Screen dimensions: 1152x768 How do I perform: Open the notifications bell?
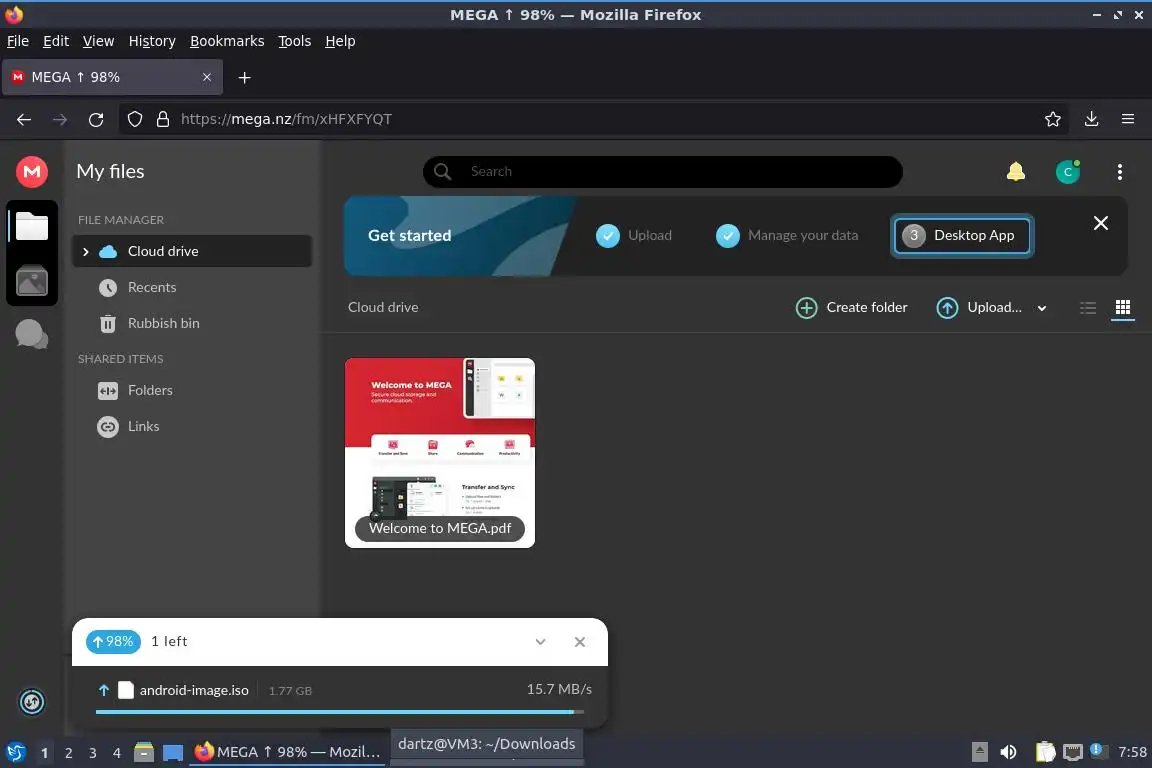pyautogui.click(x=1015, y=172)
